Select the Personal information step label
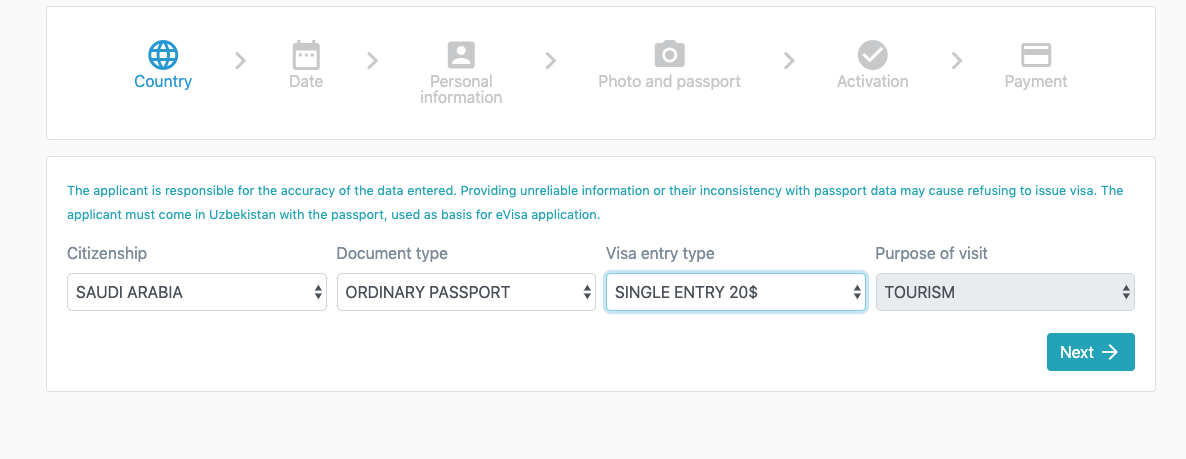 461,89
